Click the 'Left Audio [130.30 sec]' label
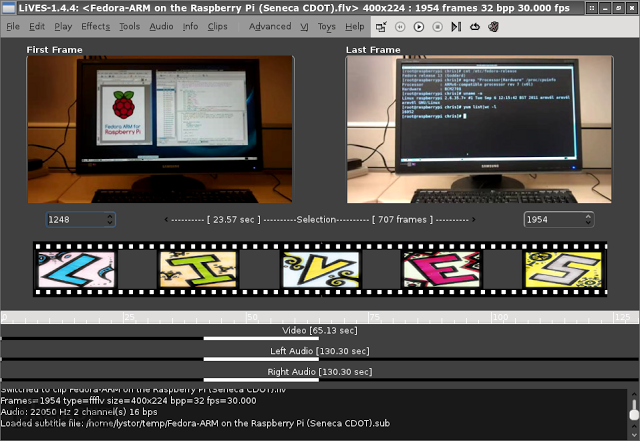 click(320, 351)
